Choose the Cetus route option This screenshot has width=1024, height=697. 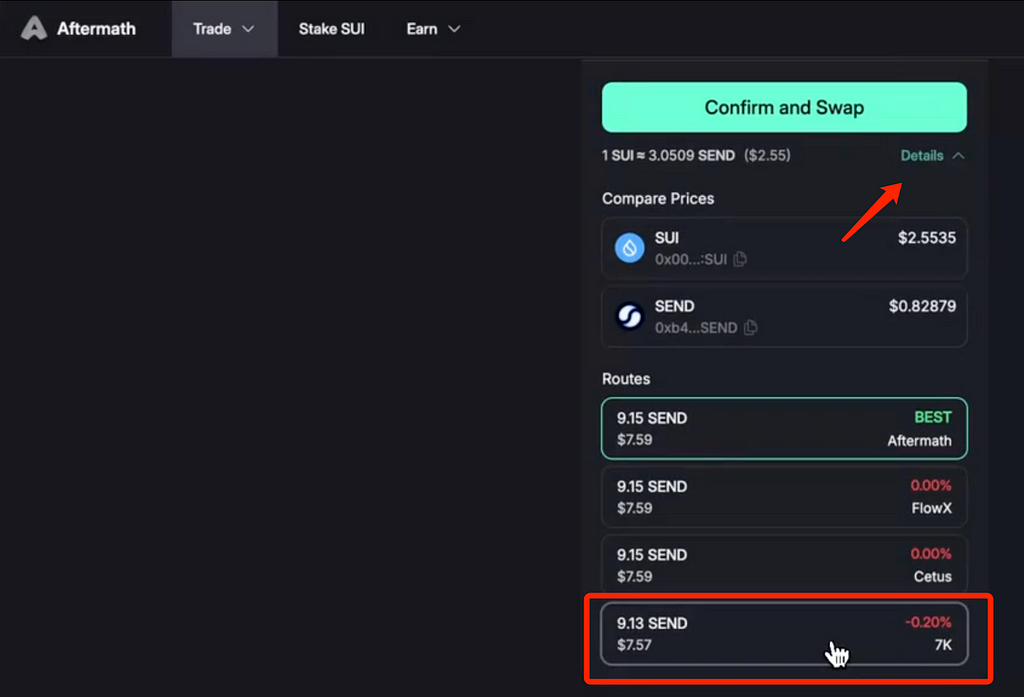(784, 565)
